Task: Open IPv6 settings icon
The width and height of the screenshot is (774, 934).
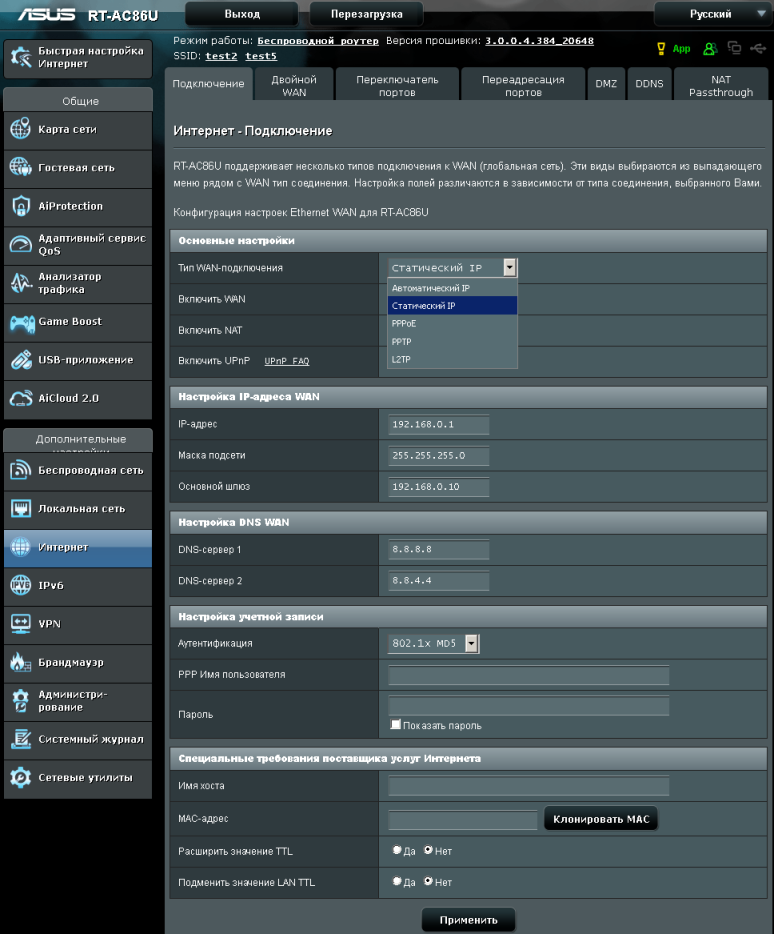Action: (x=20, y=586)
